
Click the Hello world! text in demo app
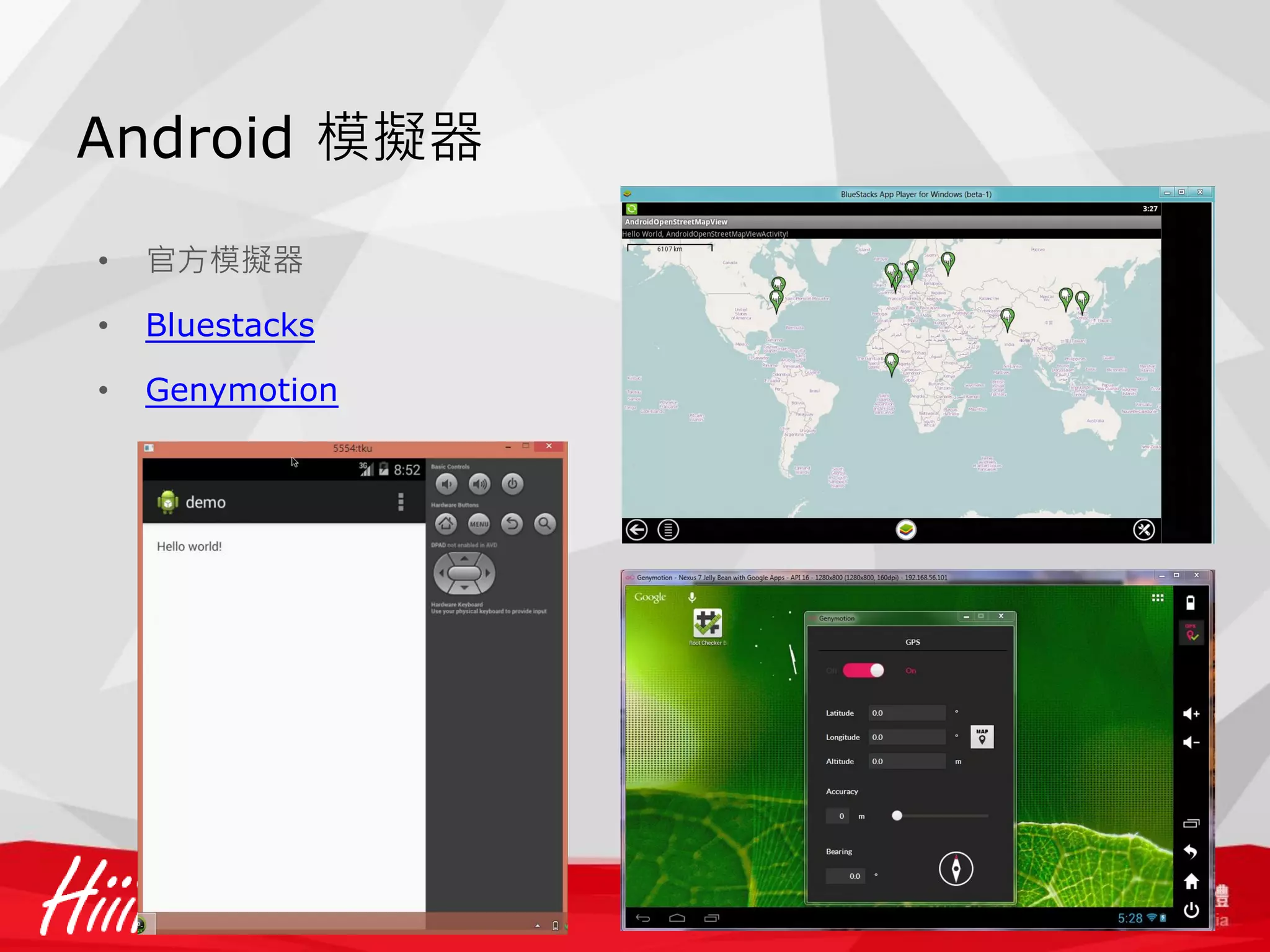189,547
